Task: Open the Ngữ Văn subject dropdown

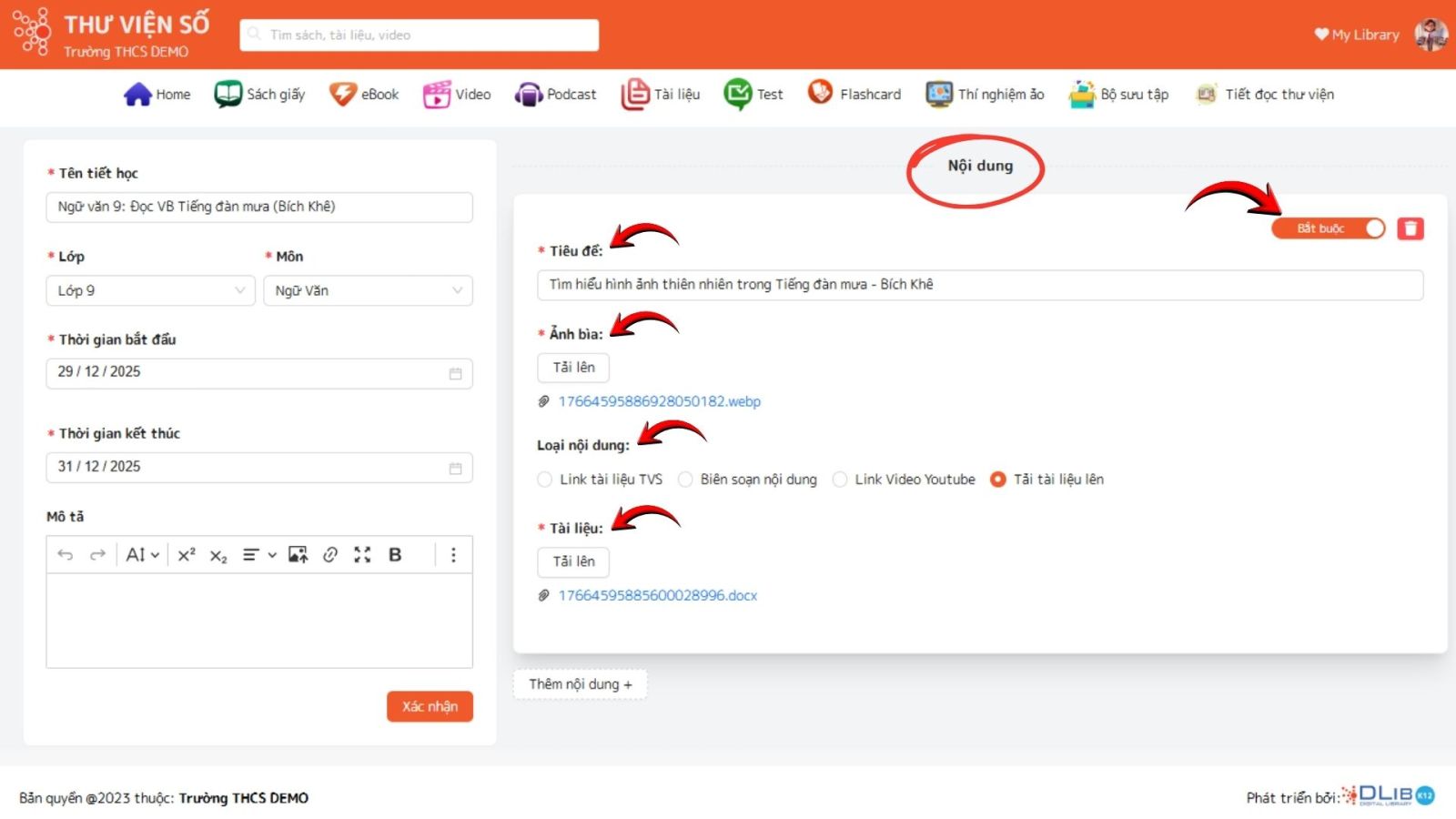Action: click(368, 291)
